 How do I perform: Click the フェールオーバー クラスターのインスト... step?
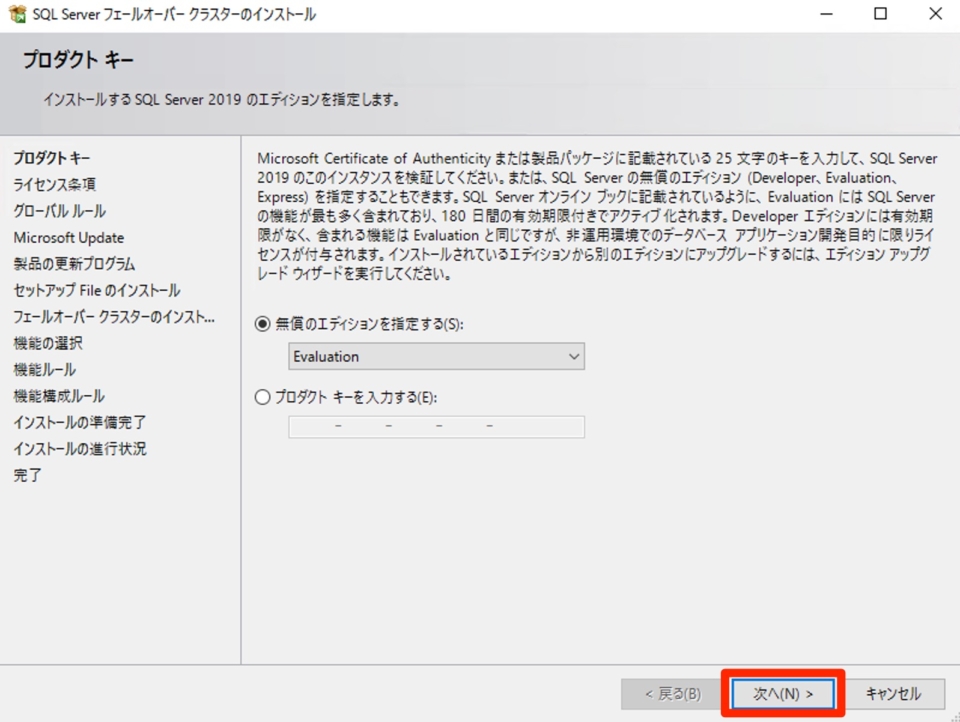click(114, 317)
